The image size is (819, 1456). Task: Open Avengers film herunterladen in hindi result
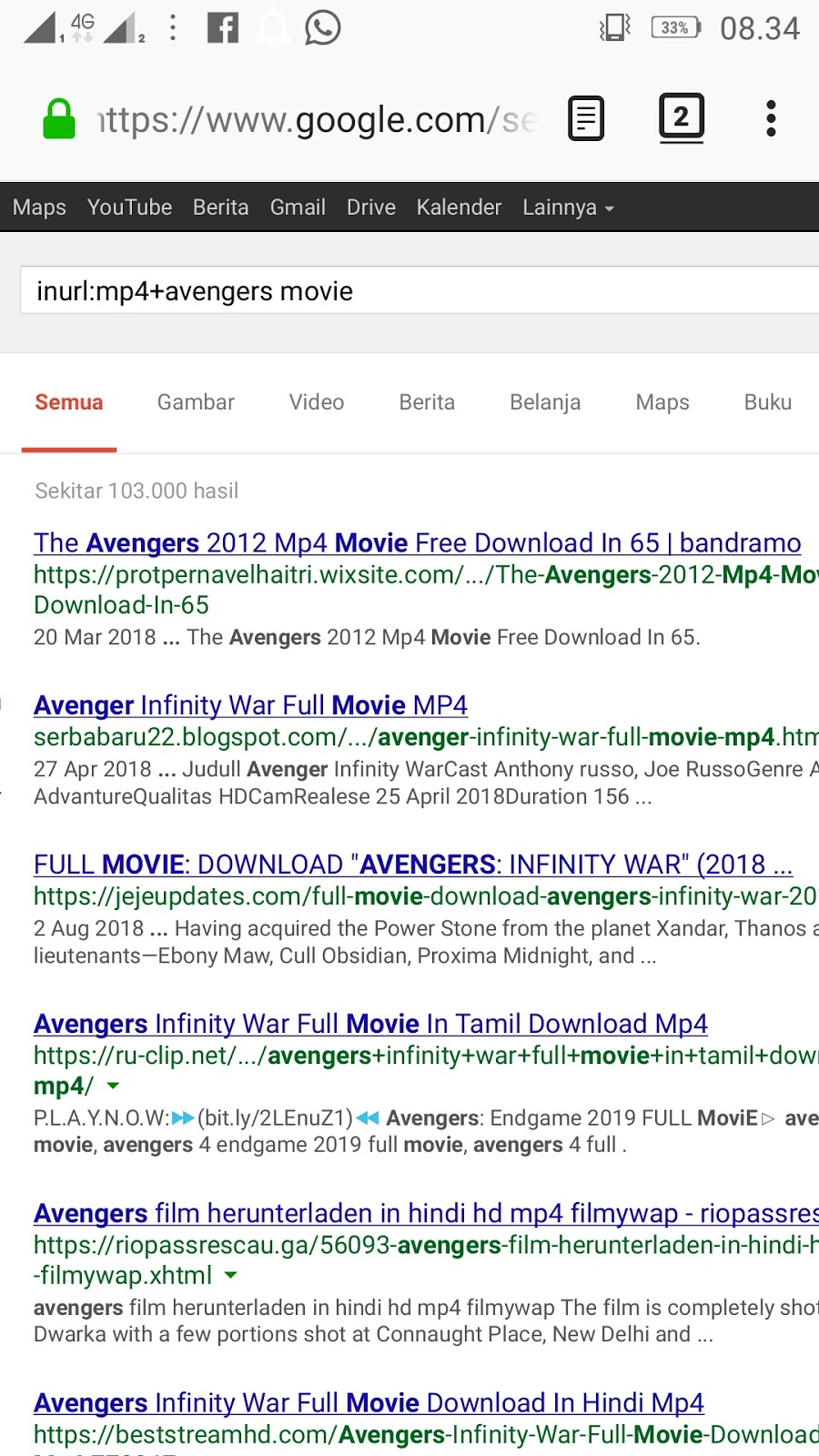[426, 1213]
